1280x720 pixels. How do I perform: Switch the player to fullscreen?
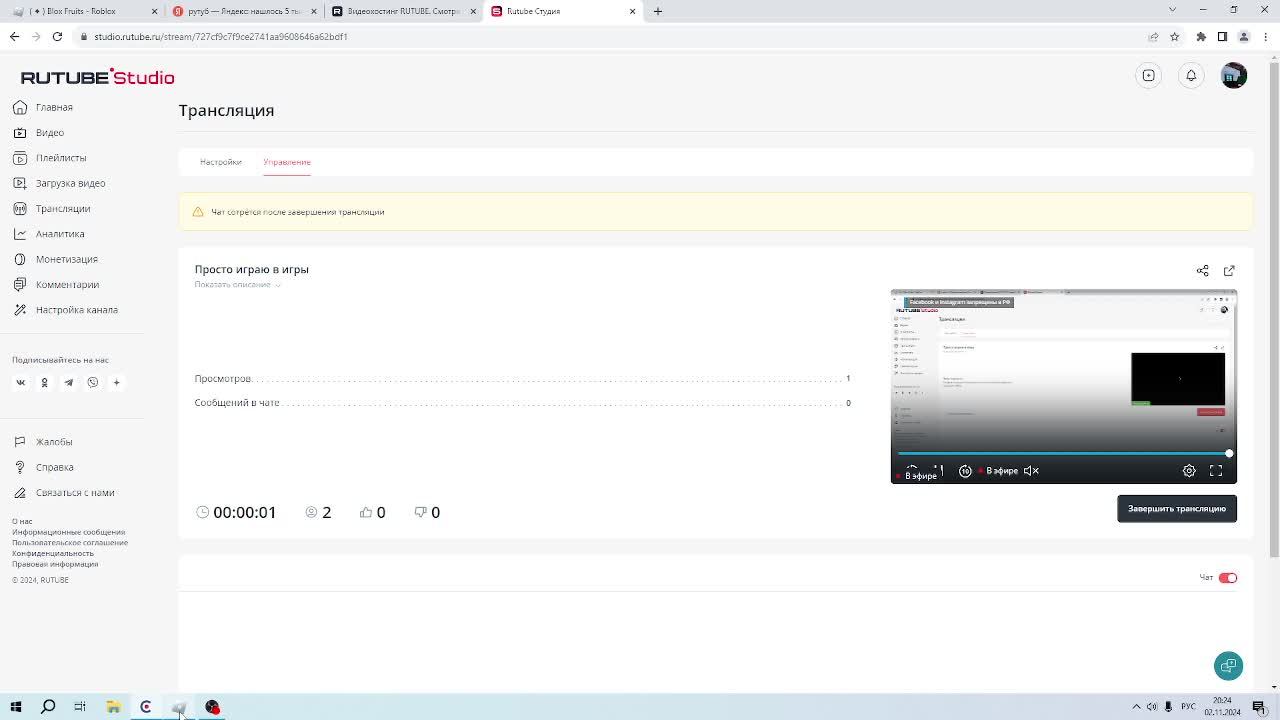[x=1216, y=470]
